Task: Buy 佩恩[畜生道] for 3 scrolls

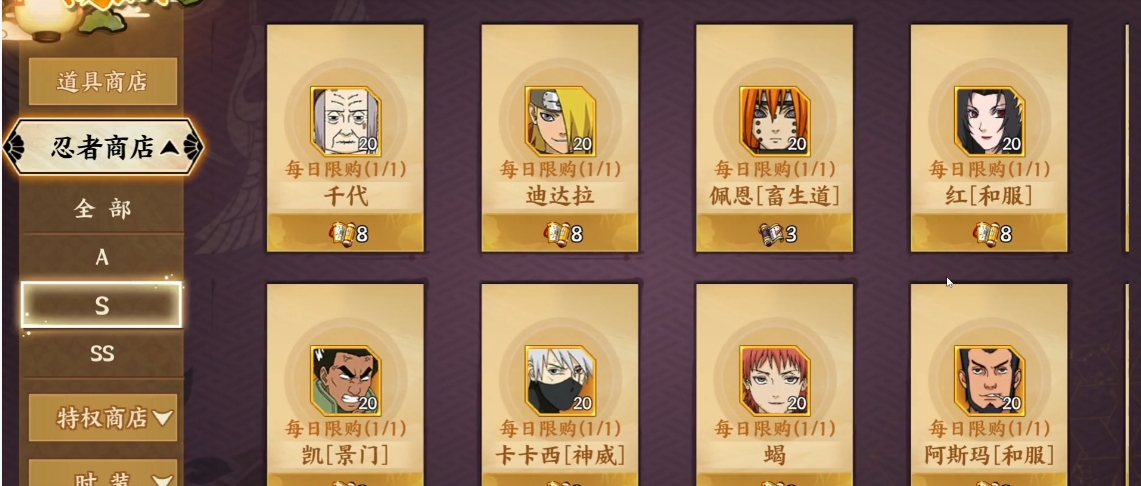Action: (775, 233)
